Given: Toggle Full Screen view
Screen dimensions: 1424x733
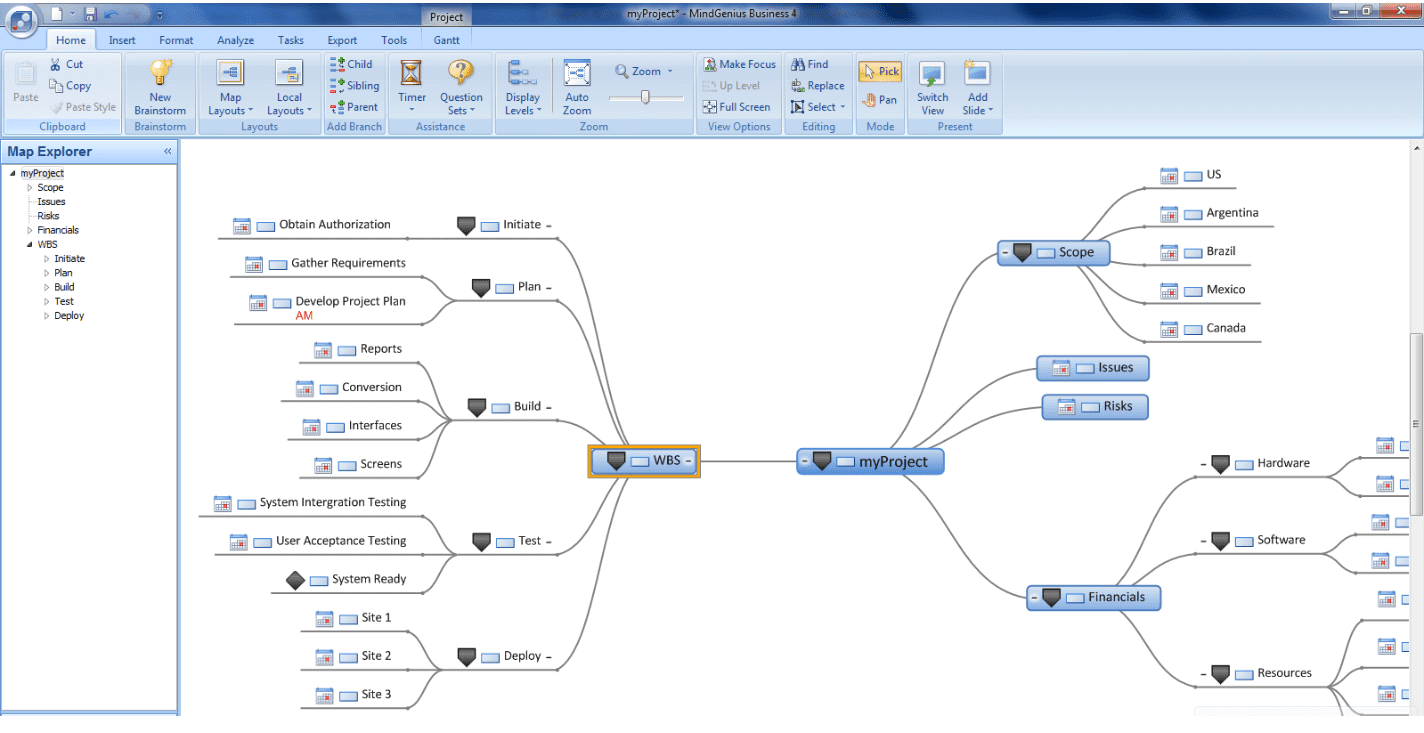Looking at the screenshot, I should coord(736,107).
